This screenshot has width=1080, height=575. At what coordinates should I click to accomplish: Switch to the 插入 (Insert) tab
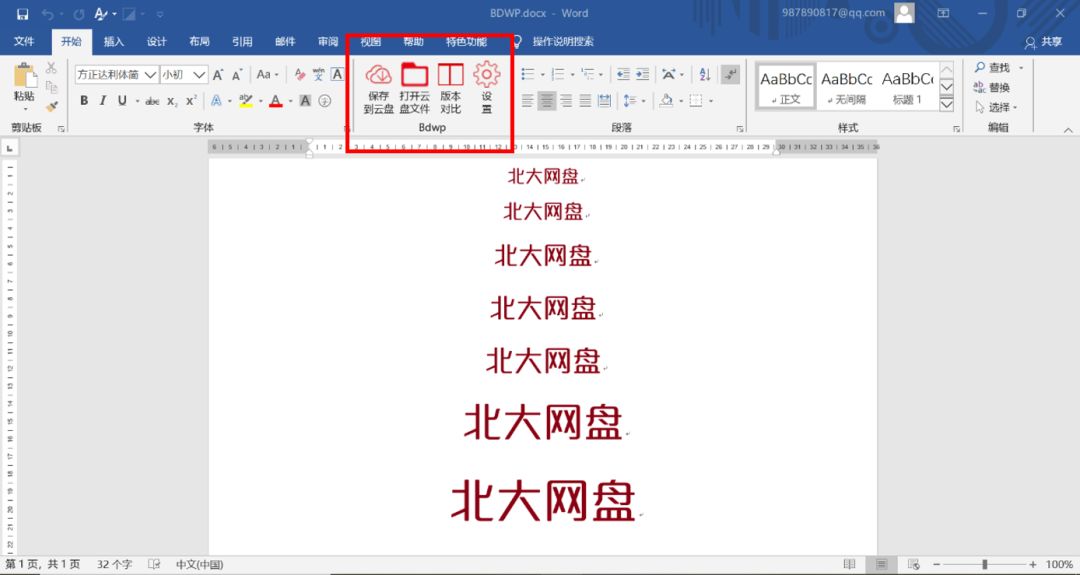coord(114,41)
